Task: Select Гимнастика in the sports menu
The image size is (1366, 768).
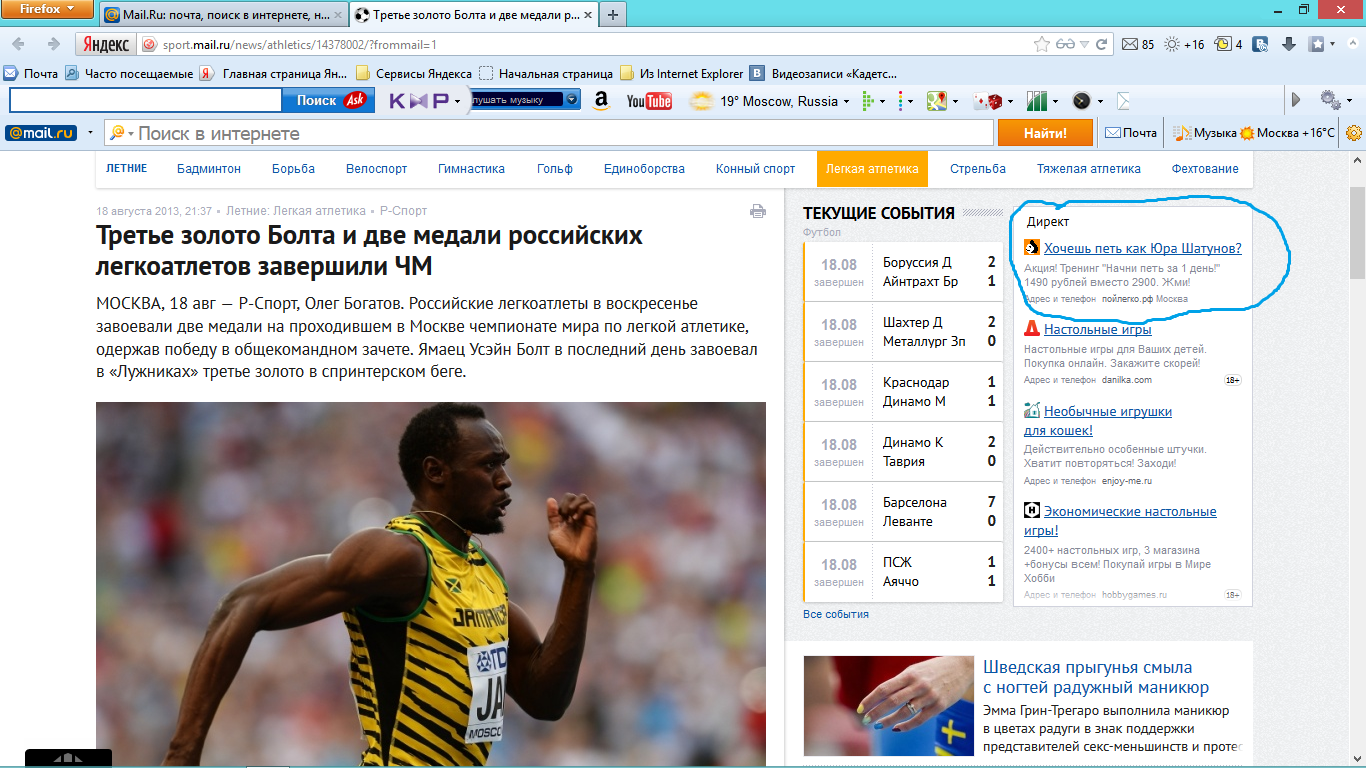Action: point(471,169)
